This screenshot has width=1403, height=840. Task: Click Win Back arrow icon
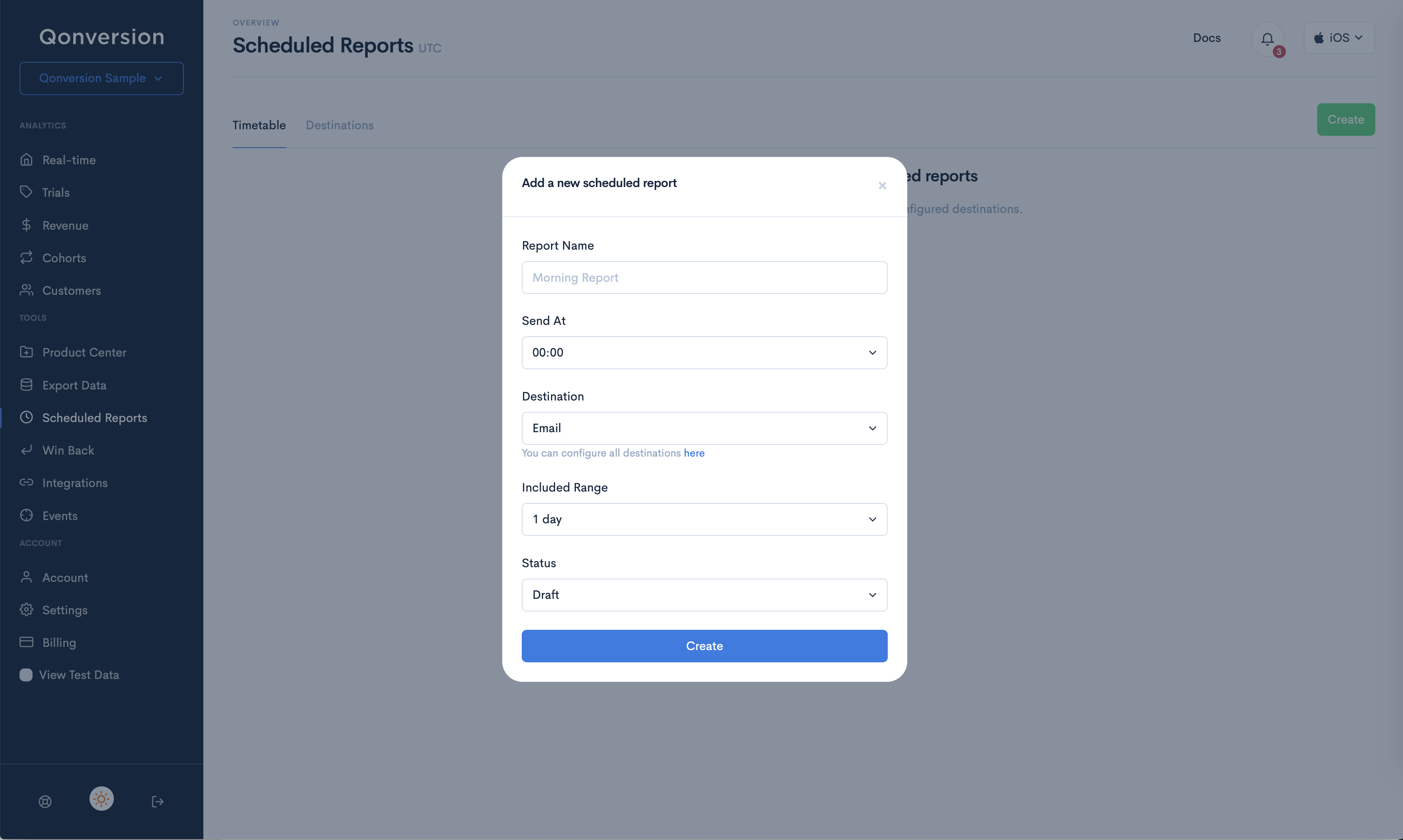coord(26,450)
